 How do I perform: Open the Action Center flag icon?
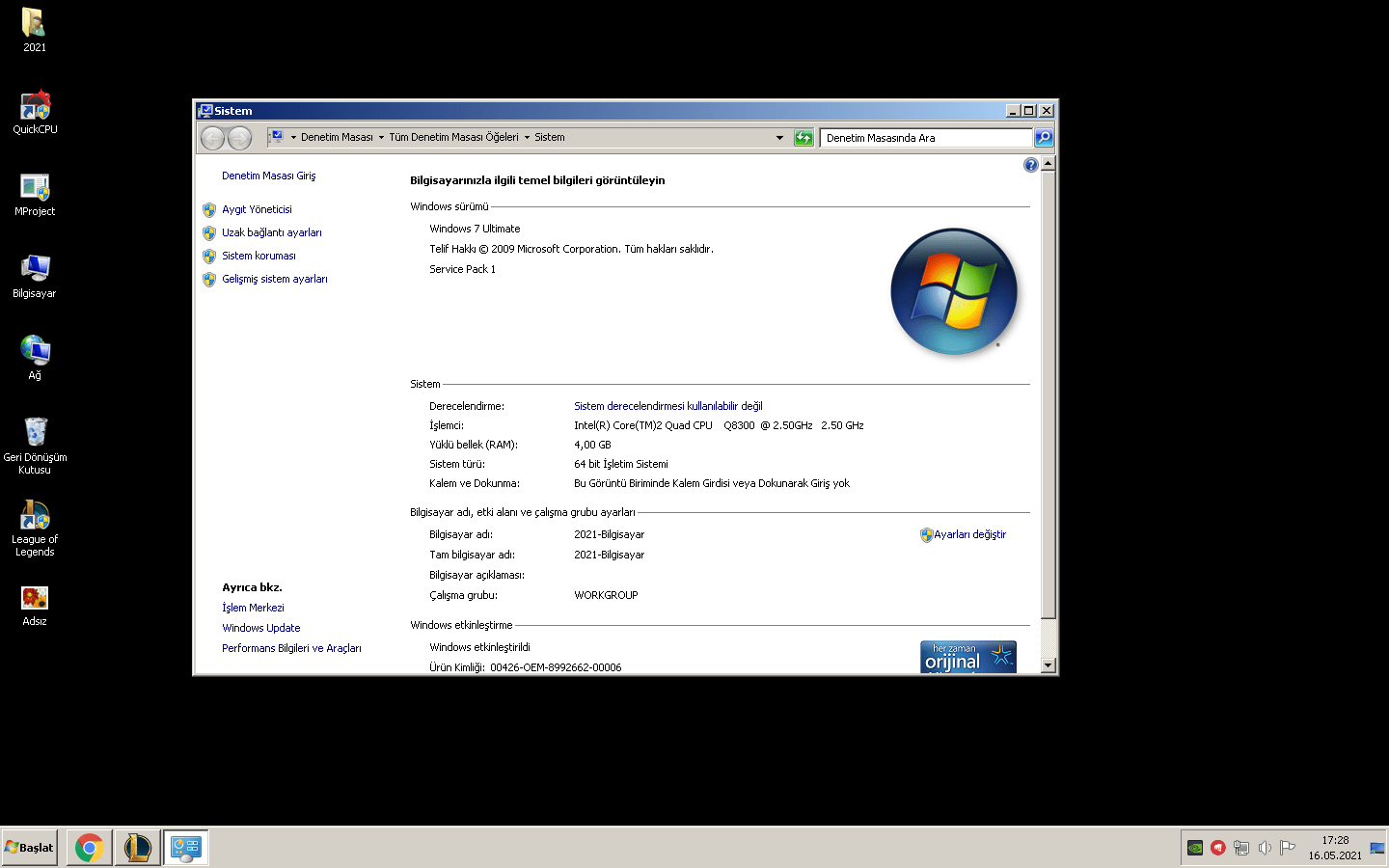tap(1288, 848)
